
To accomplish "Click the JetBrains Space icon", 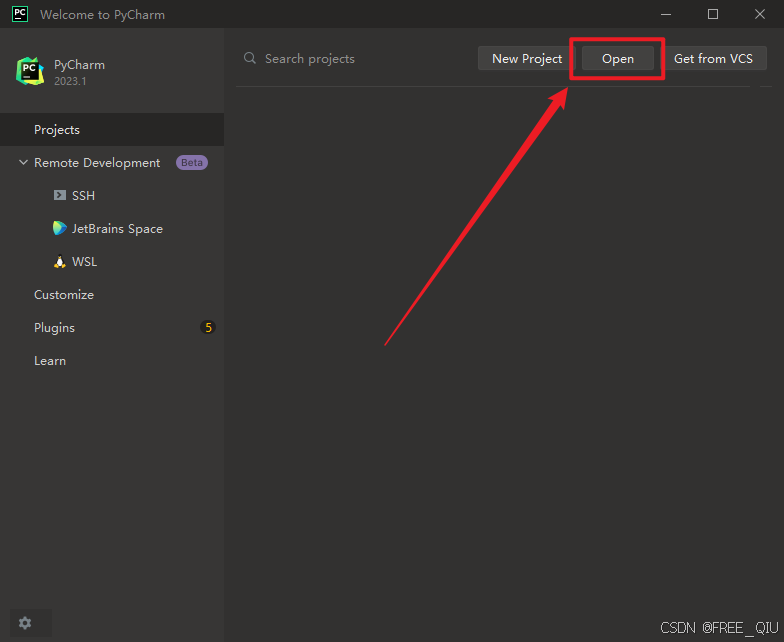I will point(60,228).
